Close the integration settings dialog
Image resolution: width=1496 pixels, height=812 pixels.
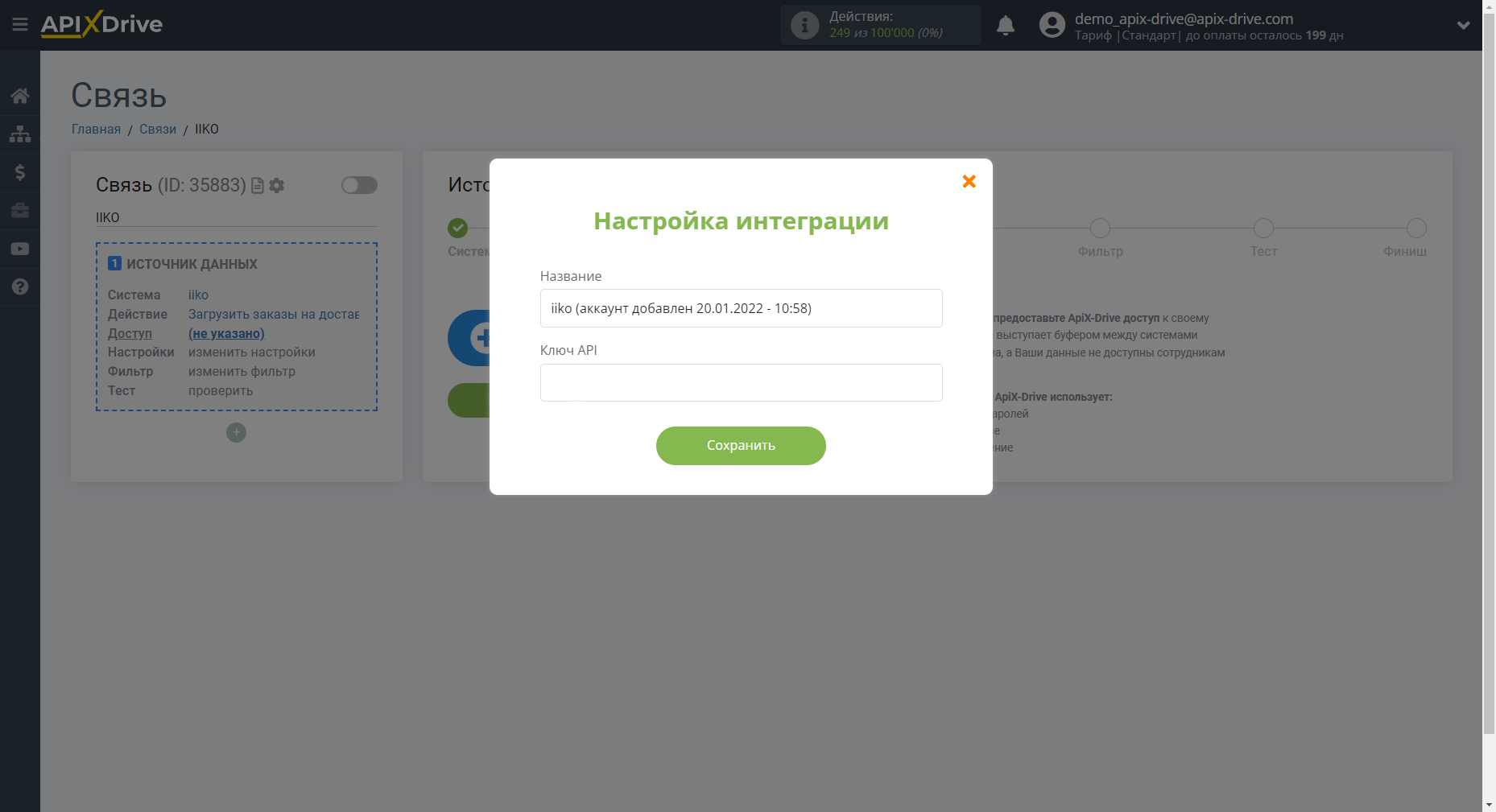[969, 182]
